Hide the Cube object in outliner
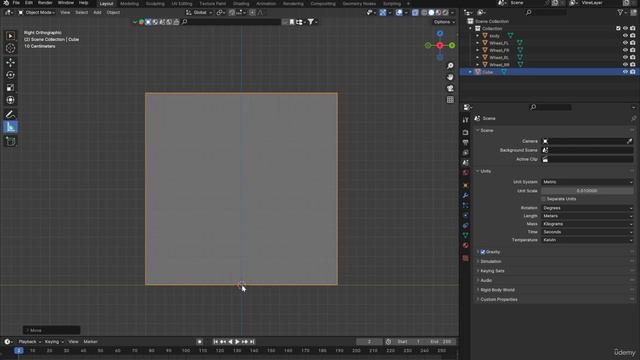The height and width of the screenshot is (360, 640). point(625,72)
